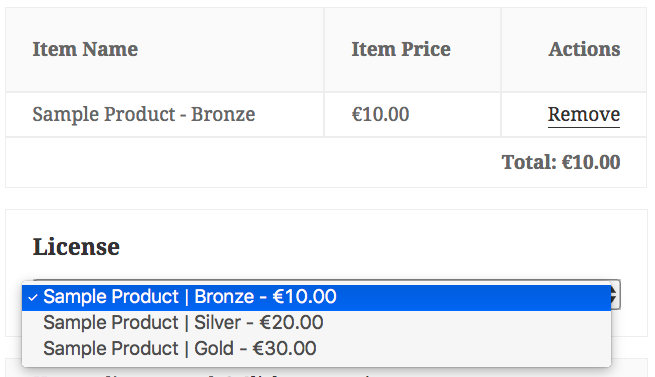Click the Total: €10.00 text
This screenshot has height=377, width=655.
561,162
